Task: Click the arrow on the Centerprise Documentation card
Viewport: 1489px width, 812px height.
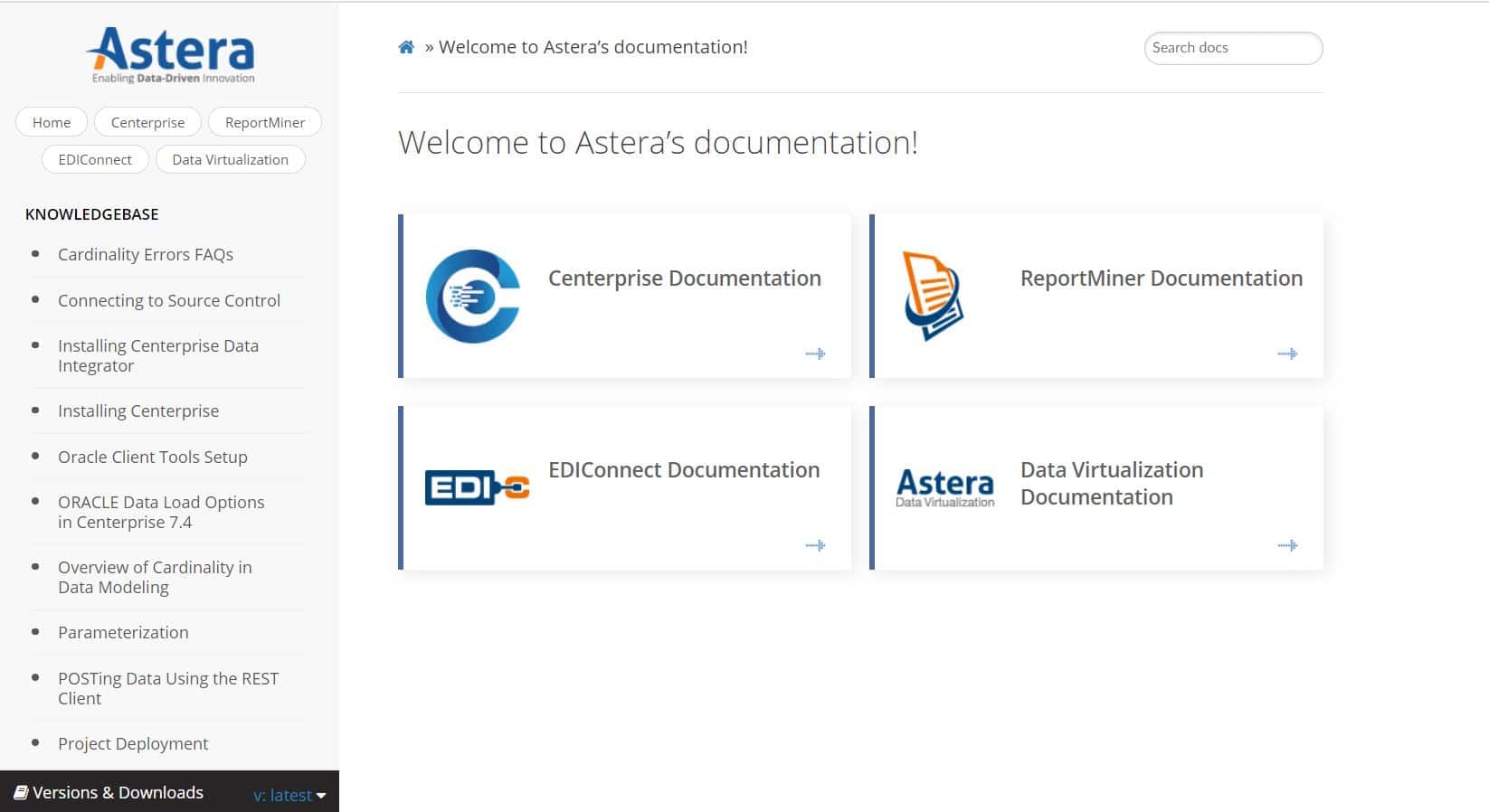Action: (815, 354)
